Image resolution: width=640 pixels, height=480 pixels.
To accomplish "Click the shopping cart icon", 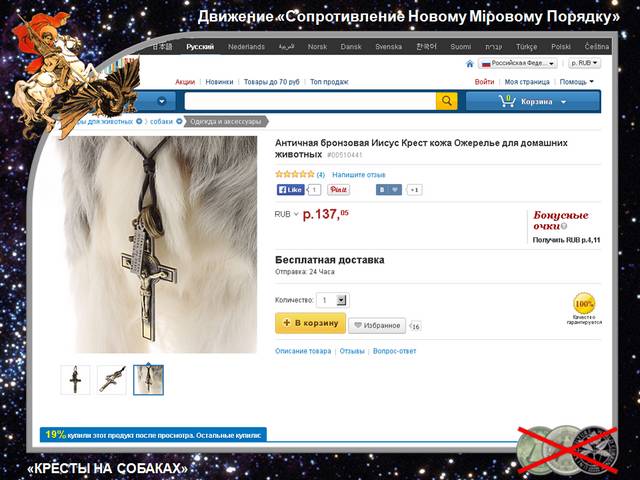I will (x=507, y=101).
